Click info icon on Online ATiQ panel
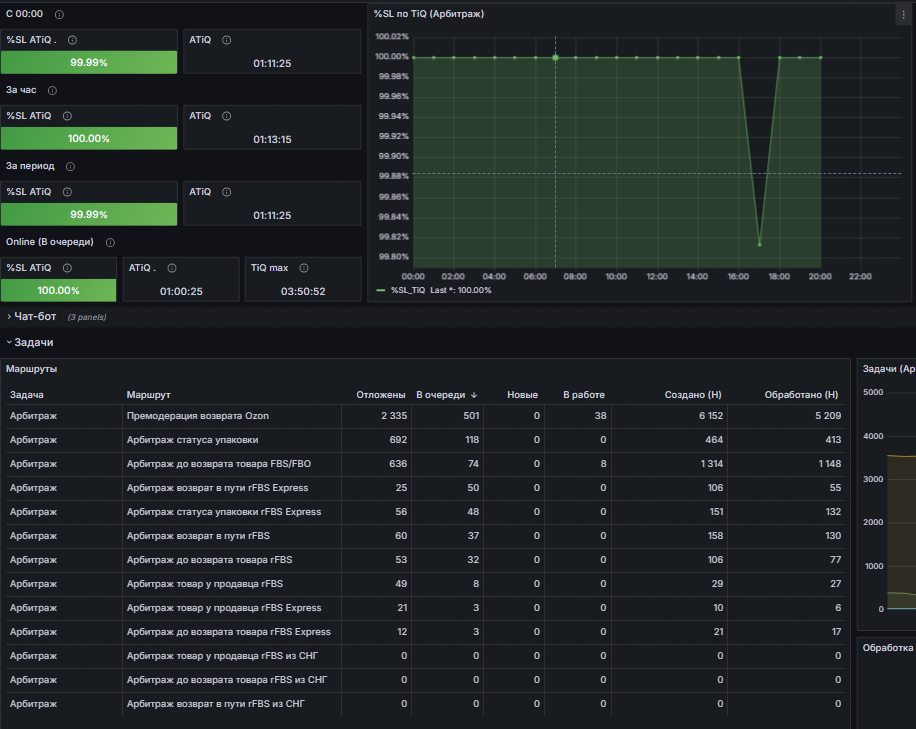Image resolution: width=916 pixels, height=729 pixels. (x=172, y=268)
